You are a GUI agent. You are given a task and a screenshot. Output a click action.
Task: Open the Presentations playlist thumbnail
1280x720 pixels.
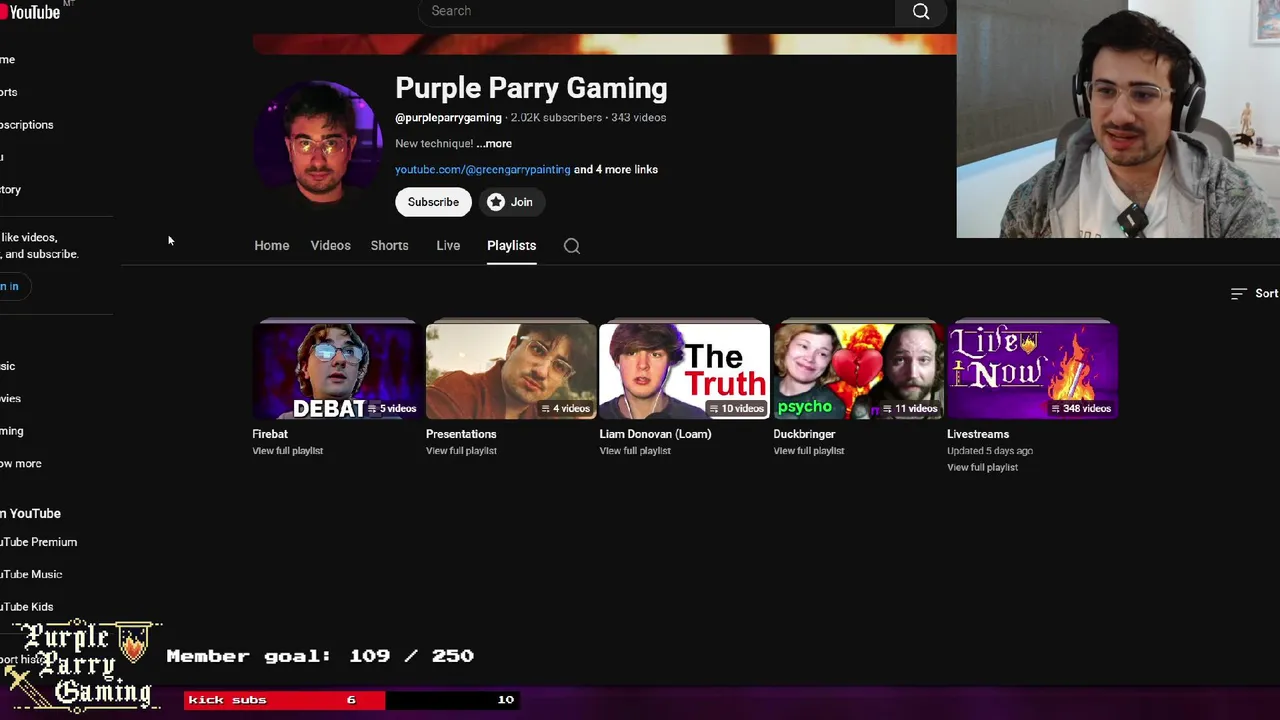tap(511, 371)
